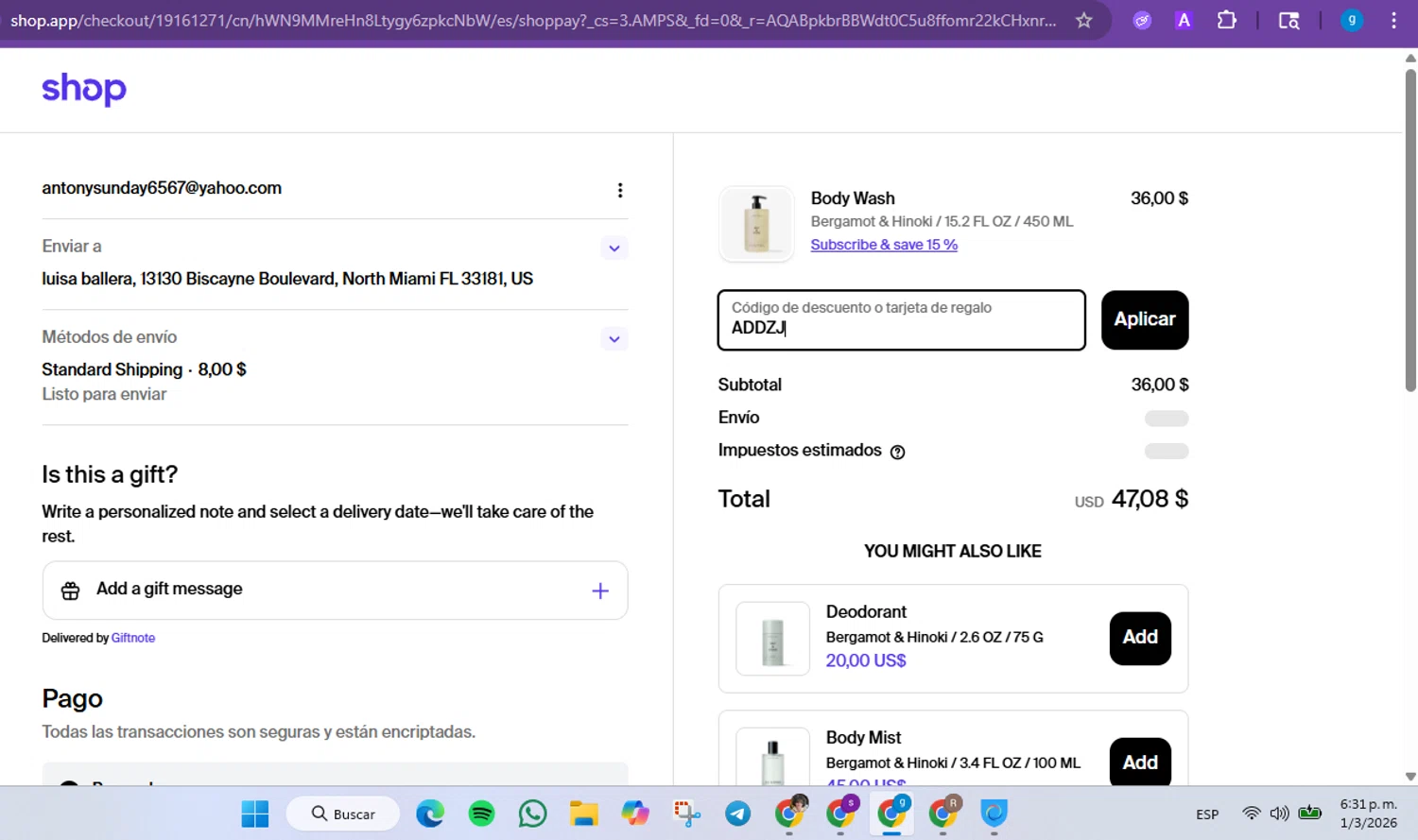Open the purple browser extension icon
The image size is (1418, 840).
tap(1142, 20)
